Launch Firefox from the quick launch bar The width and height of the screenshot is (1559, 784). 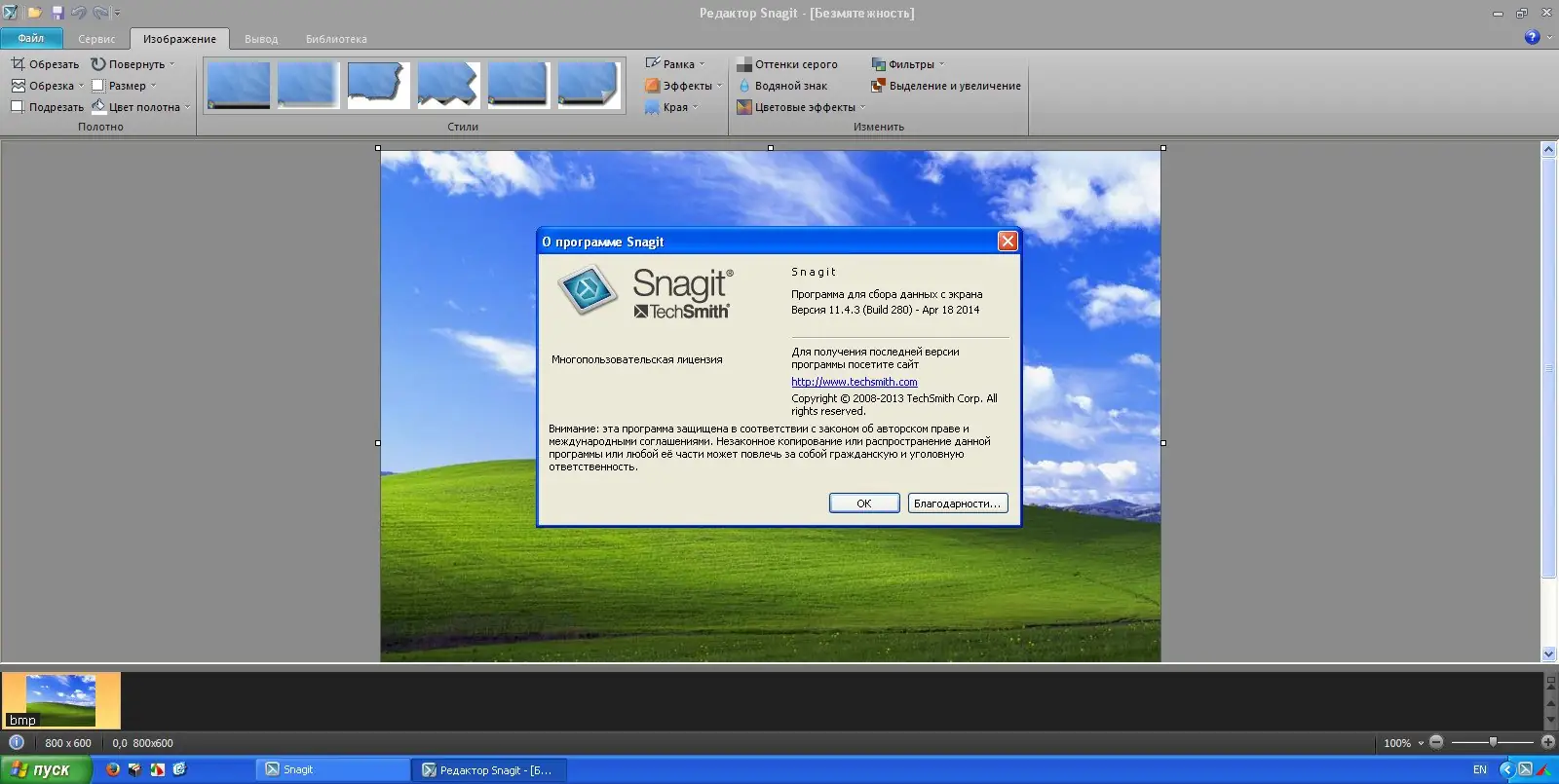pos(113,769)
